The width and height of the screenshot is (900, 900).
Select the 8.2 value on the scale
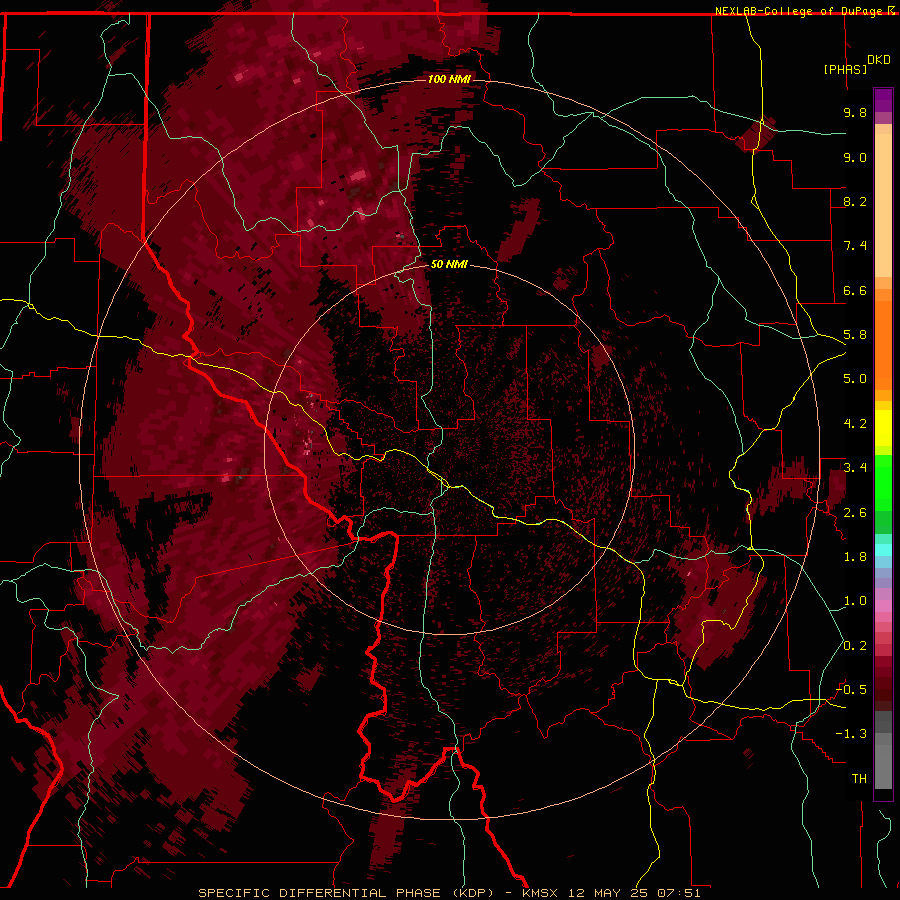pyautogui.click(x=855, y=201)
